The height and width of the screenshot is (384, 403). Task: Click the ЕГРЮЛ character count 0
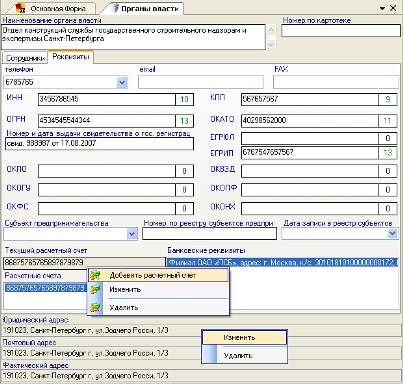[x=388, y=138]
